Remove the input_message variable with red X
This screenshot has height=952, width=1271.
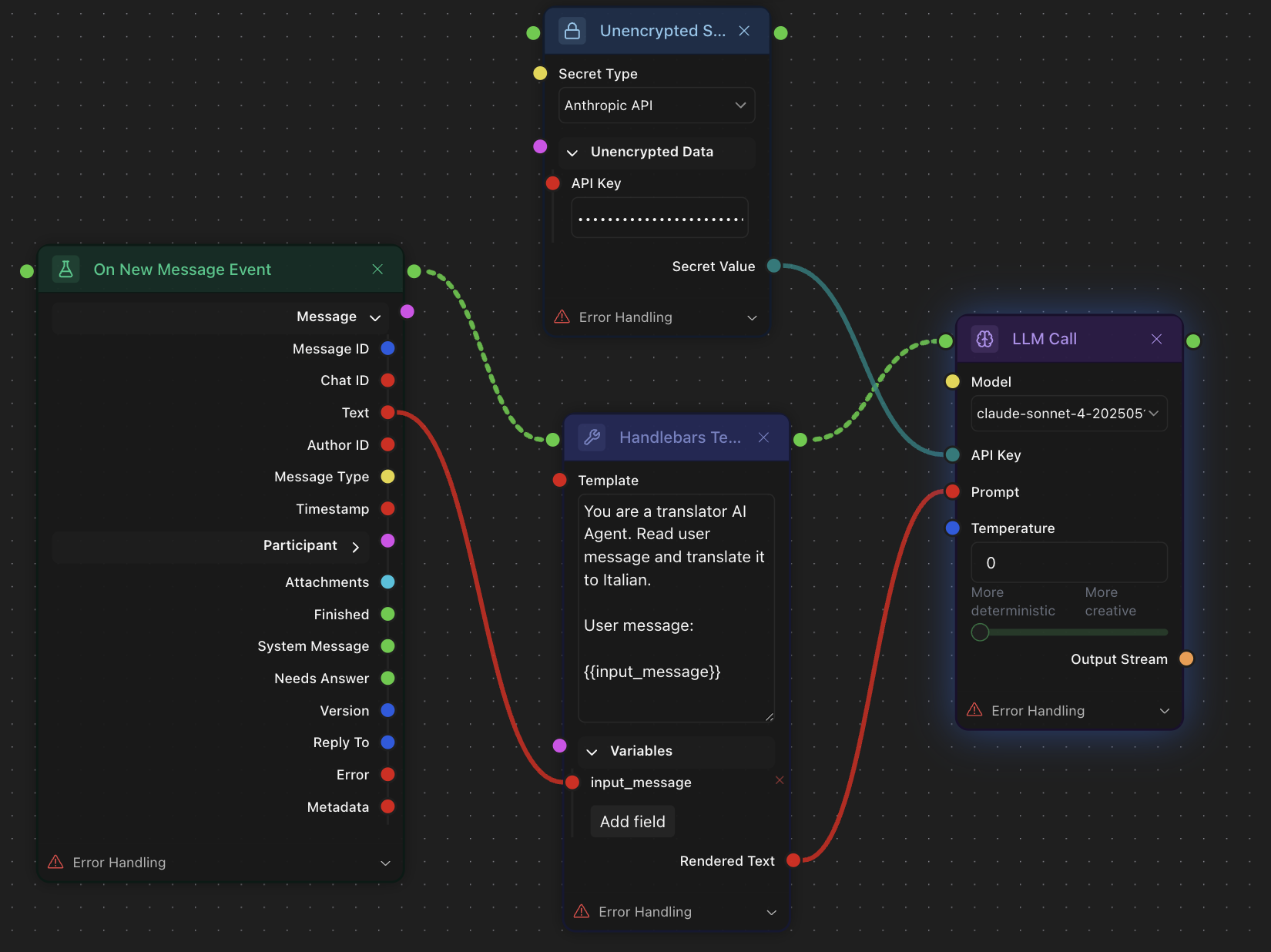click(780, 780)
